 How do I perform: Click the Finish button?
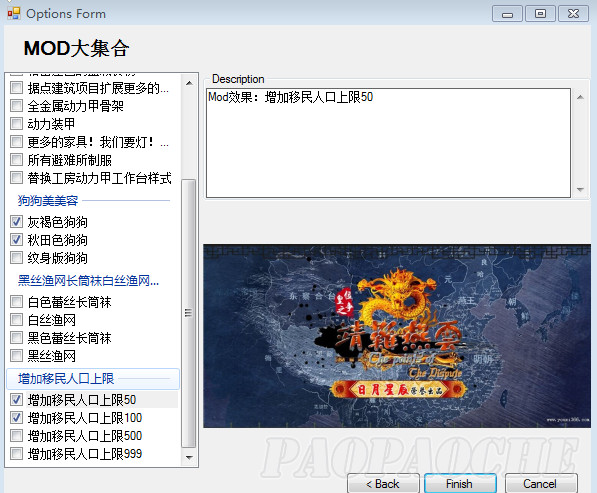tap(460, 483)
